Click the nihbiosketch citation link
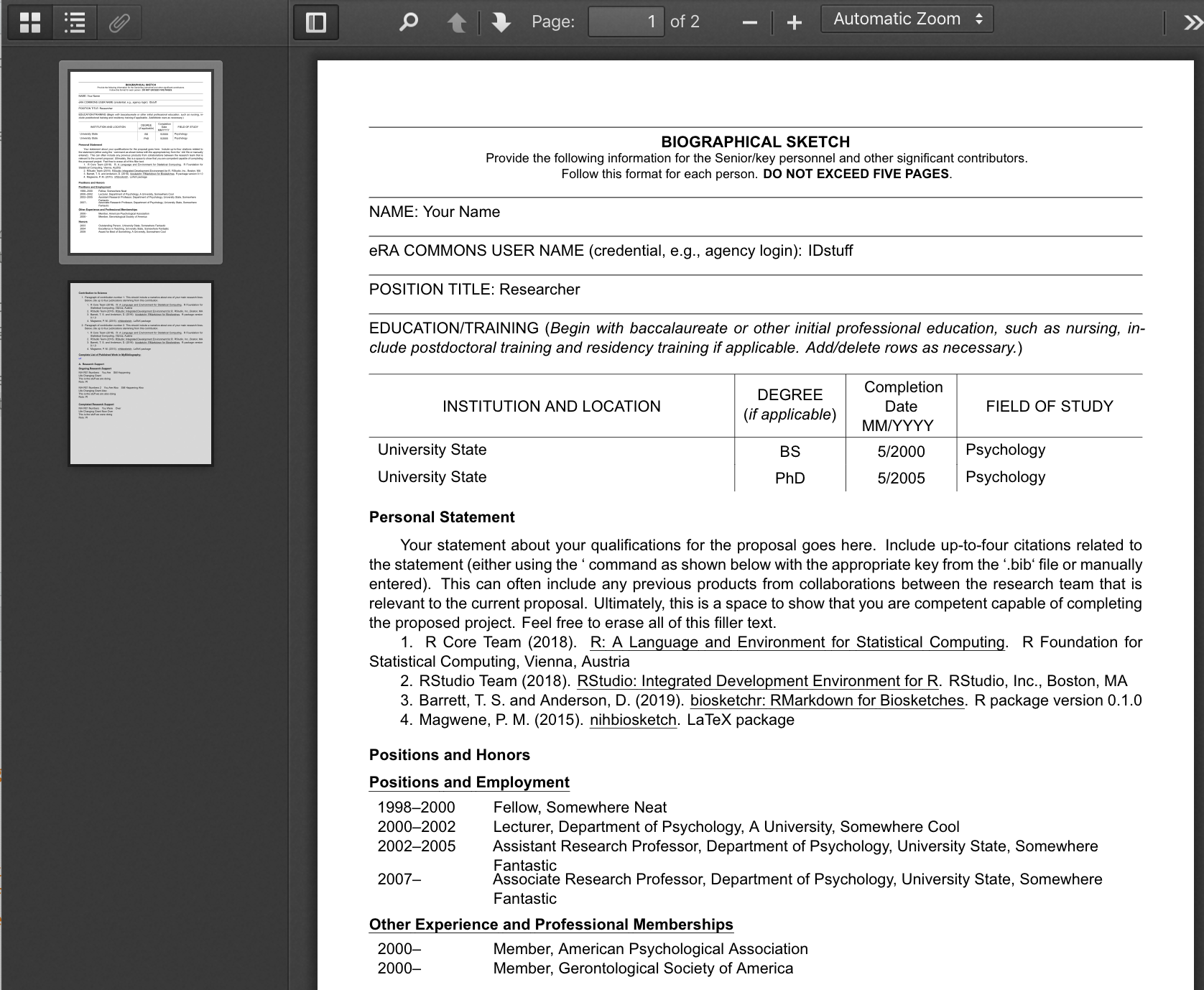This screenshot has height=990, width=1204. (633, 720)
